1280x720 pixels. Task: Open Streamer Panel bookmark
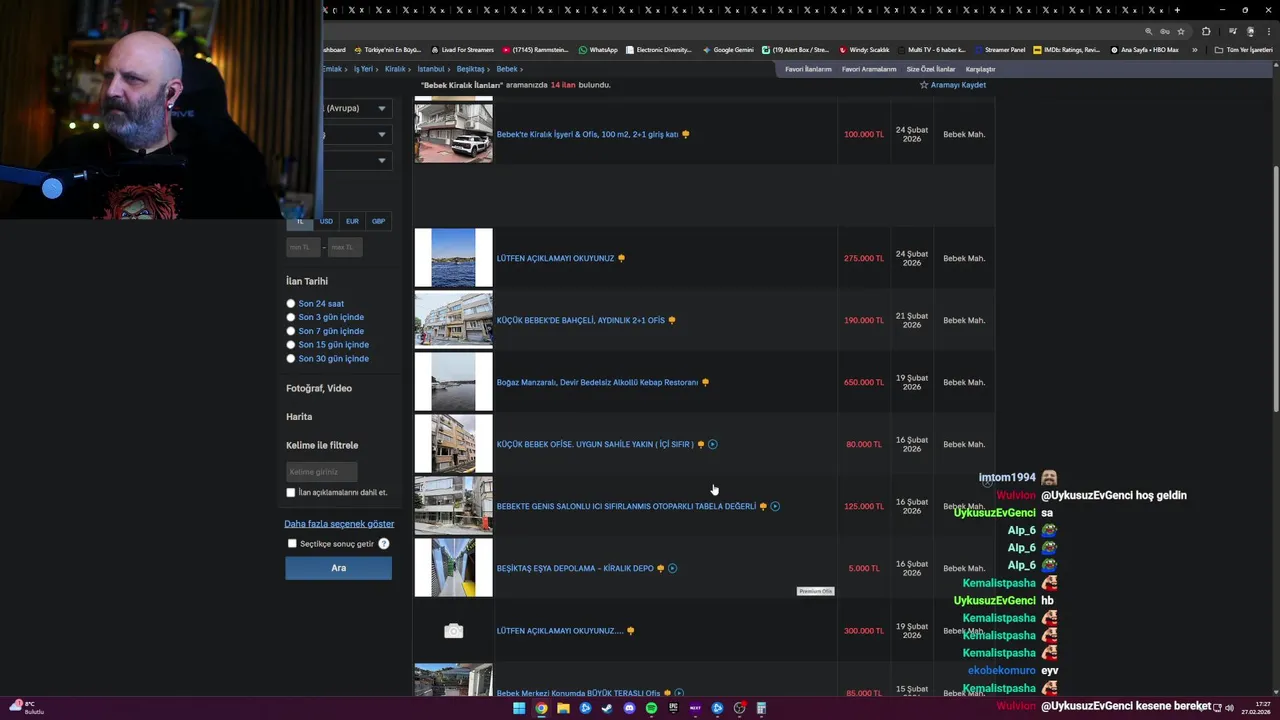pos(999,50)
